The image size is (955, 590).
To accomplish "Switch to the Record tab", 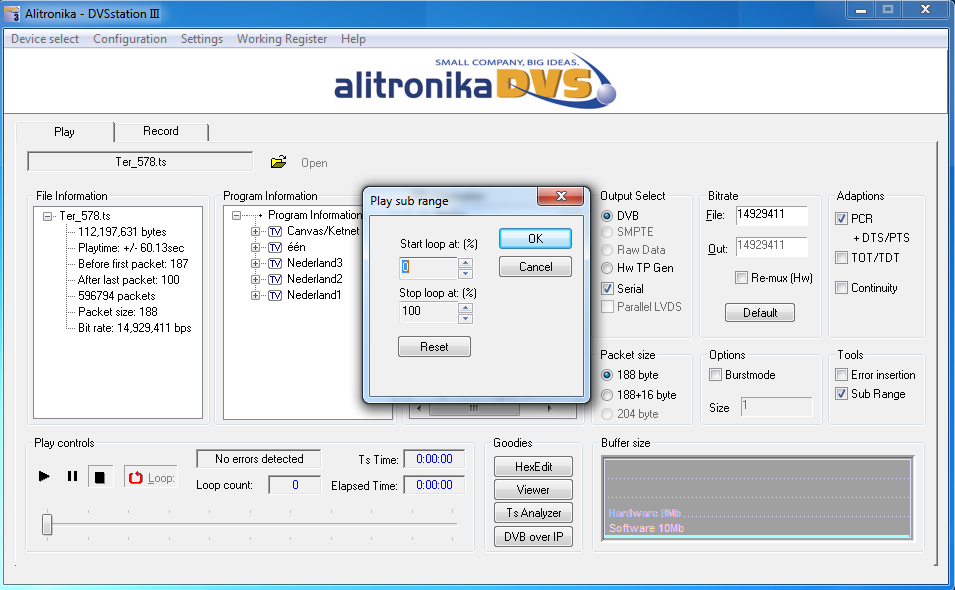I will click(x=160, y=131).
